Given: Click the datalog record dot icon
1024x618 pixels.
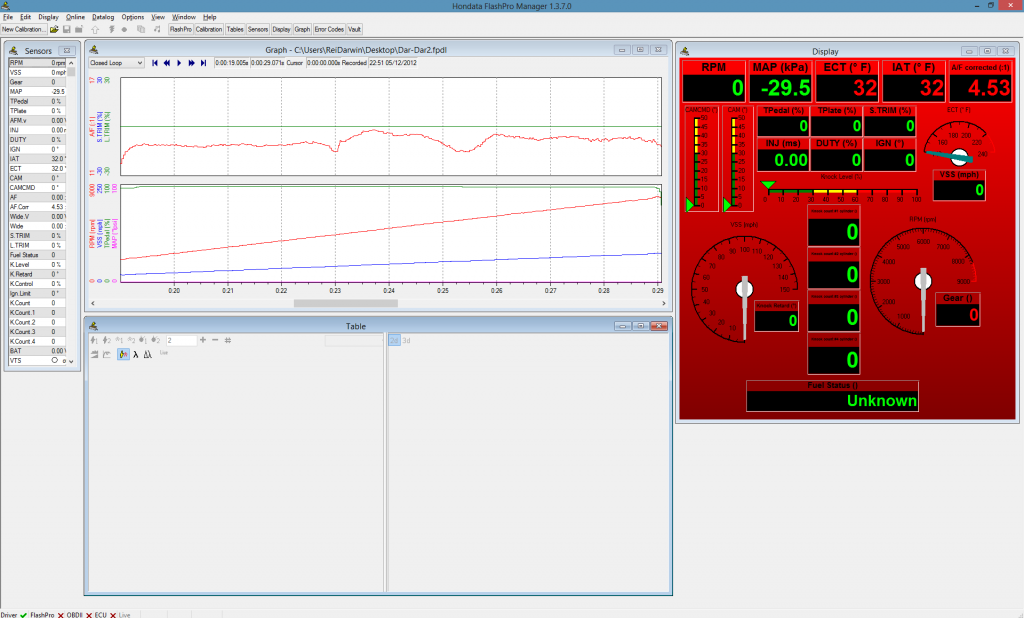Looking at the screenshot, I should tap(124, 29).
